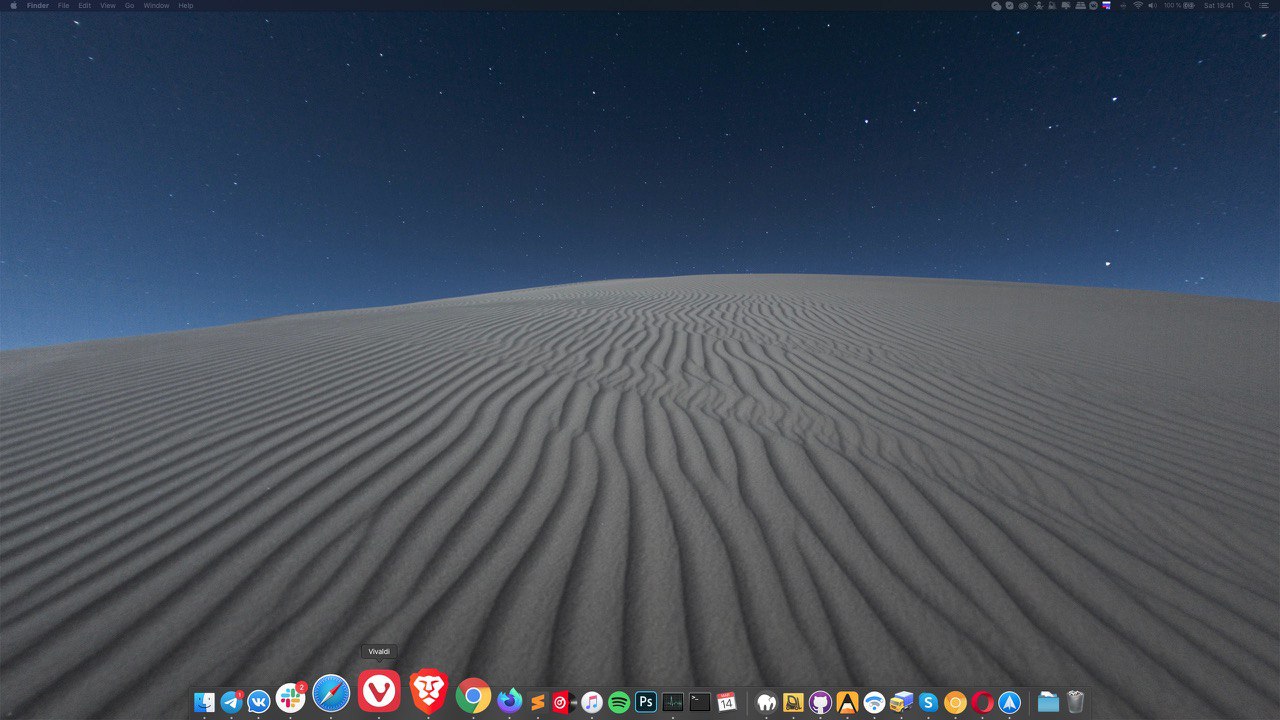Open Spotlight search magnifier

(1248, 5)
